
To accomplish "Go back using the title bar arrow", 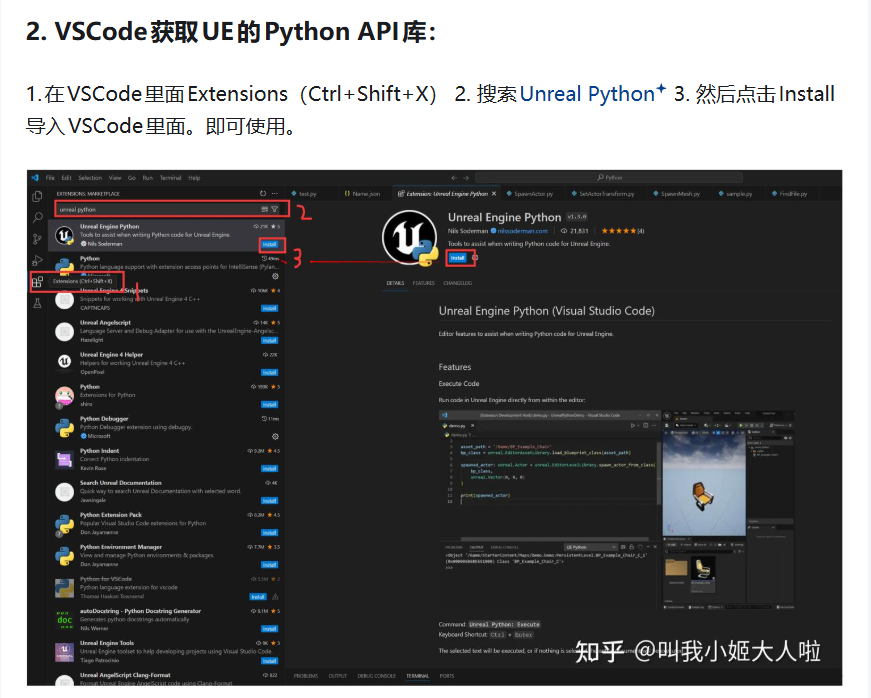I will [454, 178].
